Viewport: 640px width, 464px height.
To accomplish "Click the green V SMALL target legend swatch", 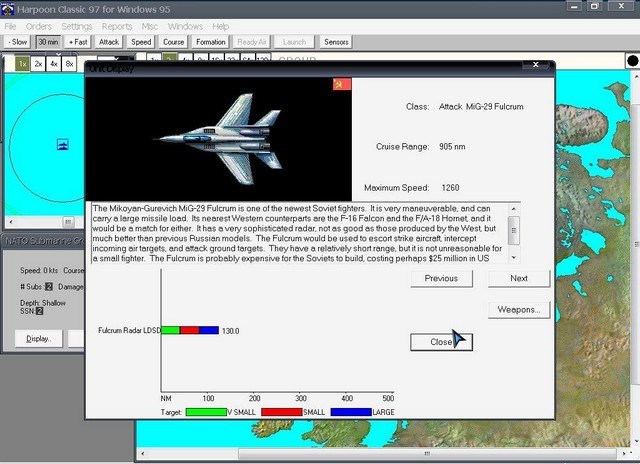I will [206, 411].
